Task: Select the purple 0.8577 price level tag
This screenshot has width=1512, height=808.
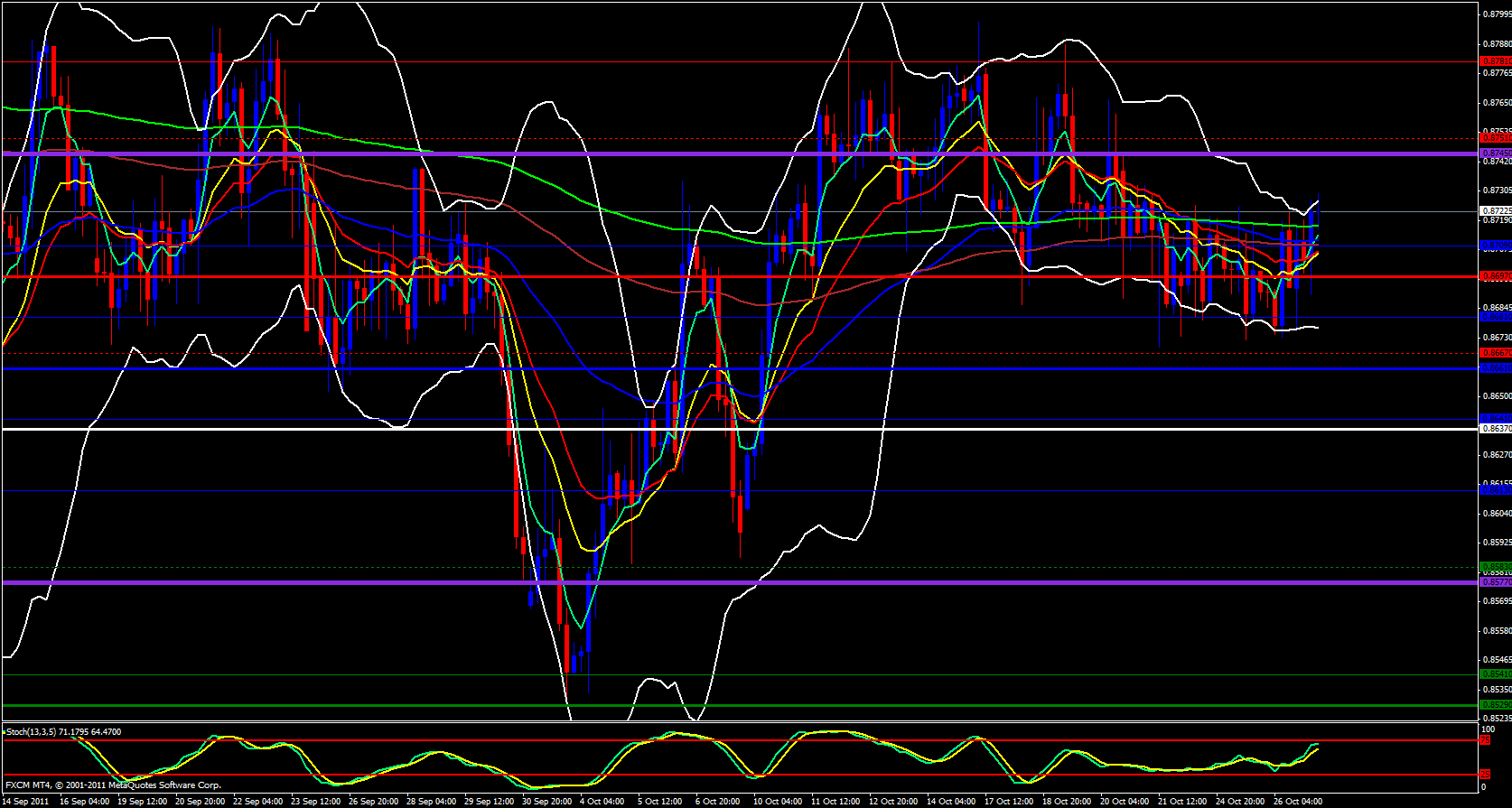Action: tap(1495, 582)
